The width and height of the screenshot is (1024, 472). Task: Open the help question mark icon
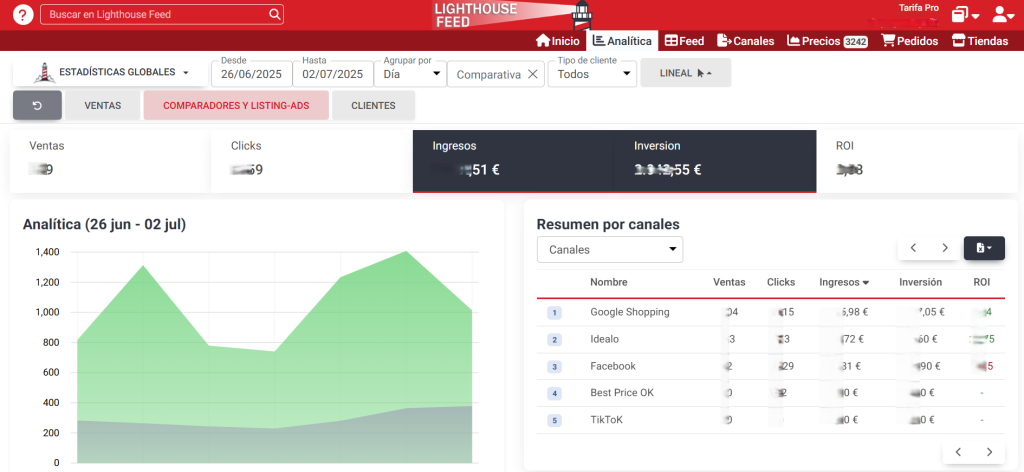point(22,14)
